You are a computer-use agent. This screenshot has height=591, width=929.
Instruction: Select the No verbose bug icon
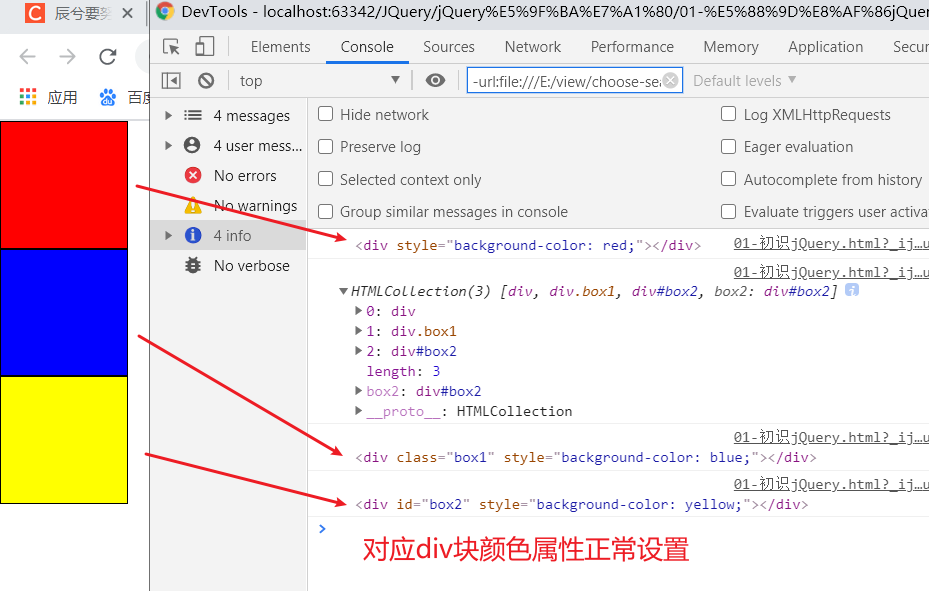[x=193, y=265]
